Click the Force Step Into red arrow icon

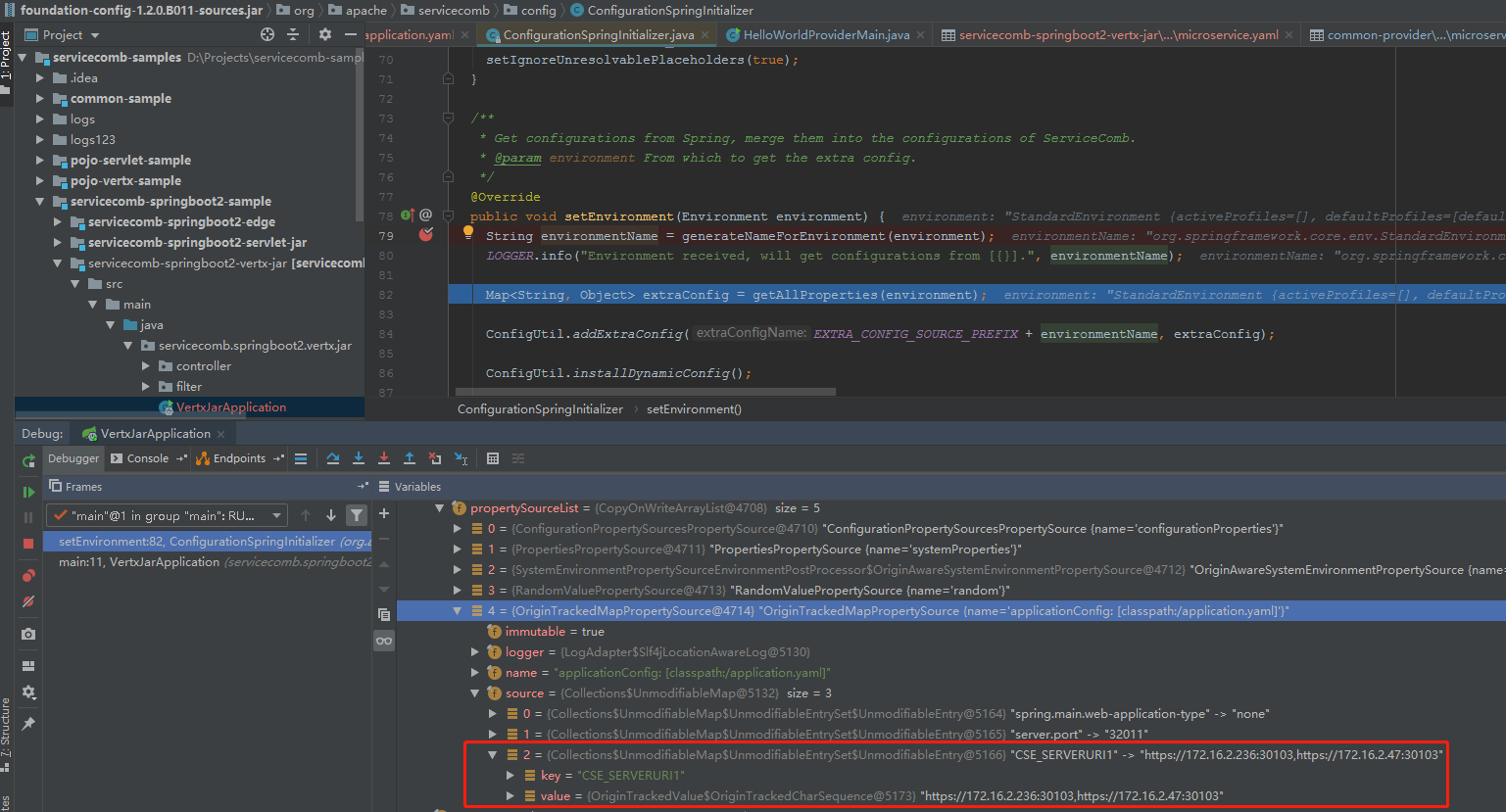383,457
